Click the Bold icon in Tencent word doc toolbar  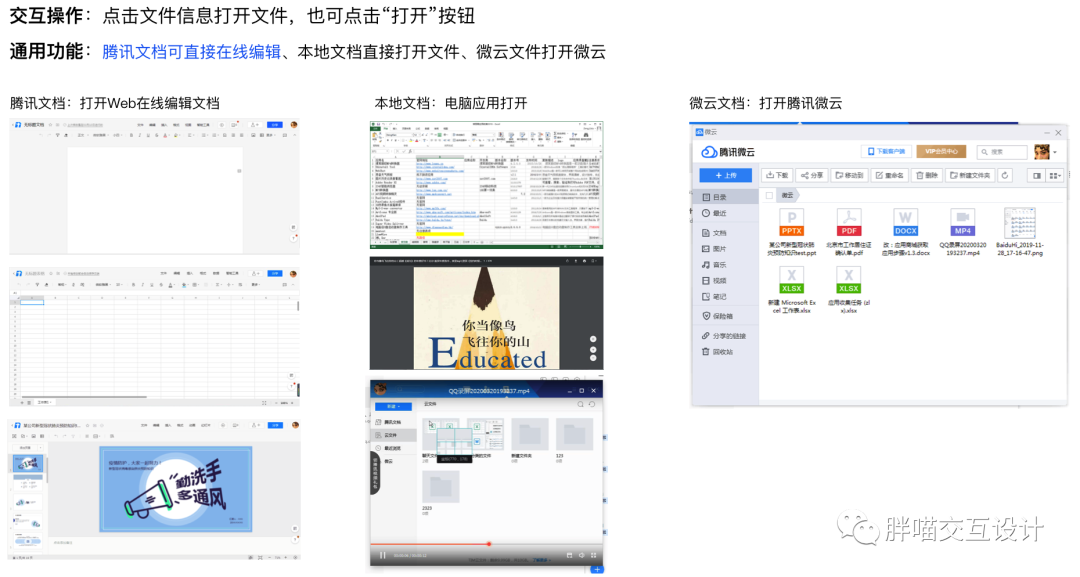click(132, 135)
